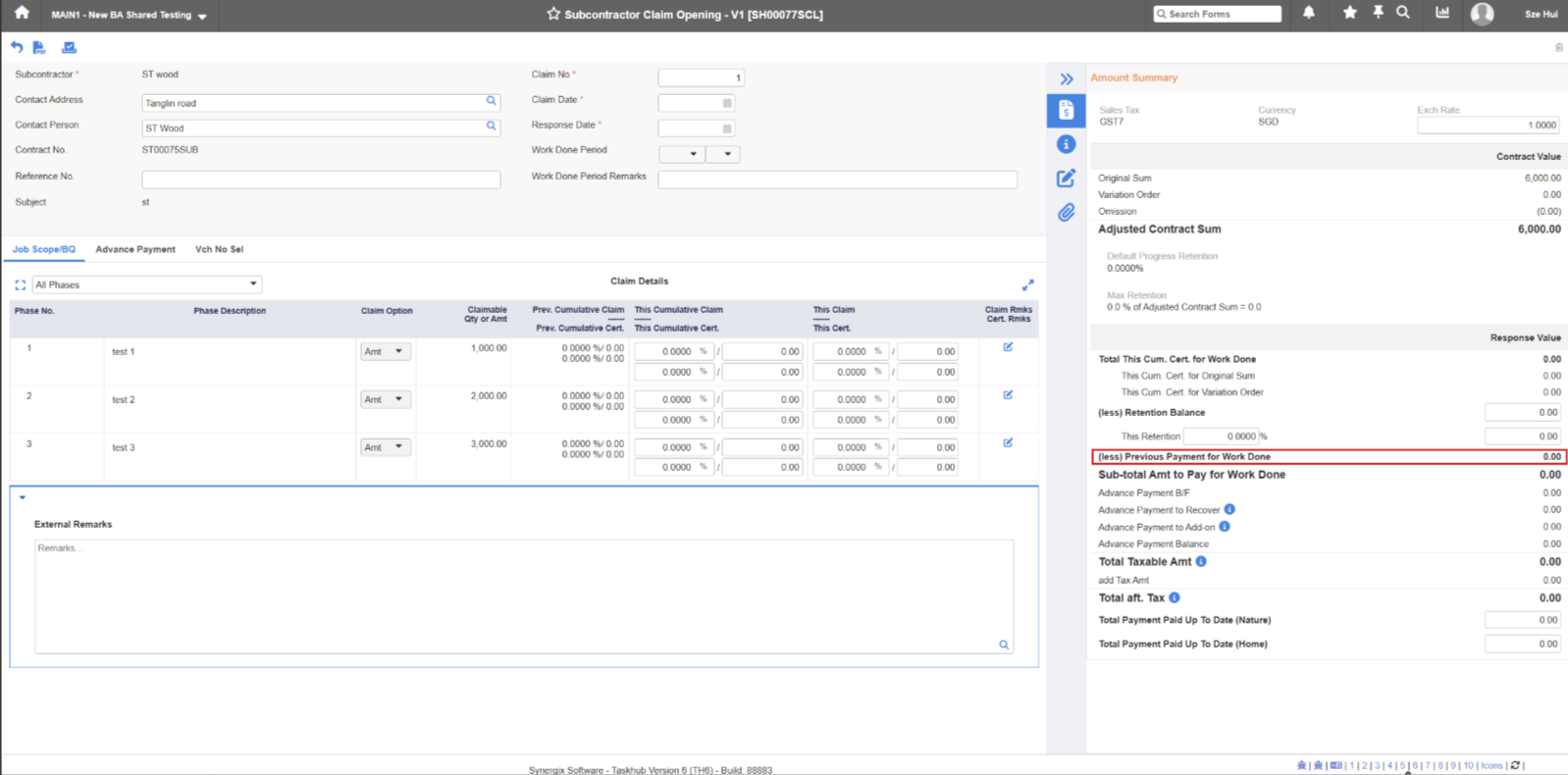1568x775 pixels.
Task: Switch to the Advance Payment tab
Action: coord(135,249)
